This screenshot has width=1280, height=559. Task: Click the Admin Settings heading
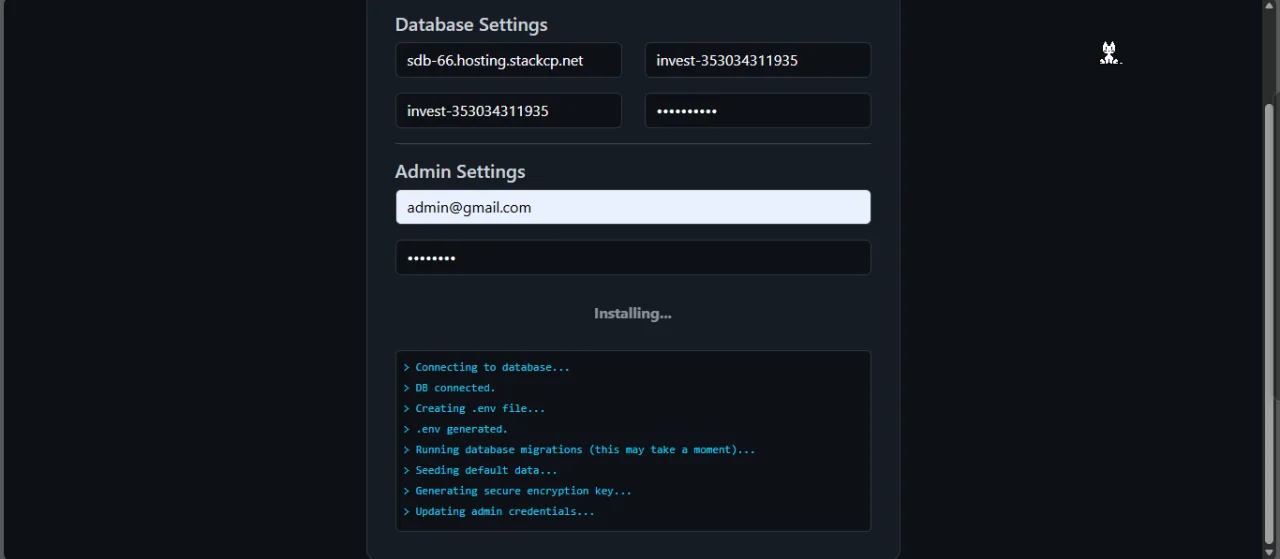click(x=460, y=171)
